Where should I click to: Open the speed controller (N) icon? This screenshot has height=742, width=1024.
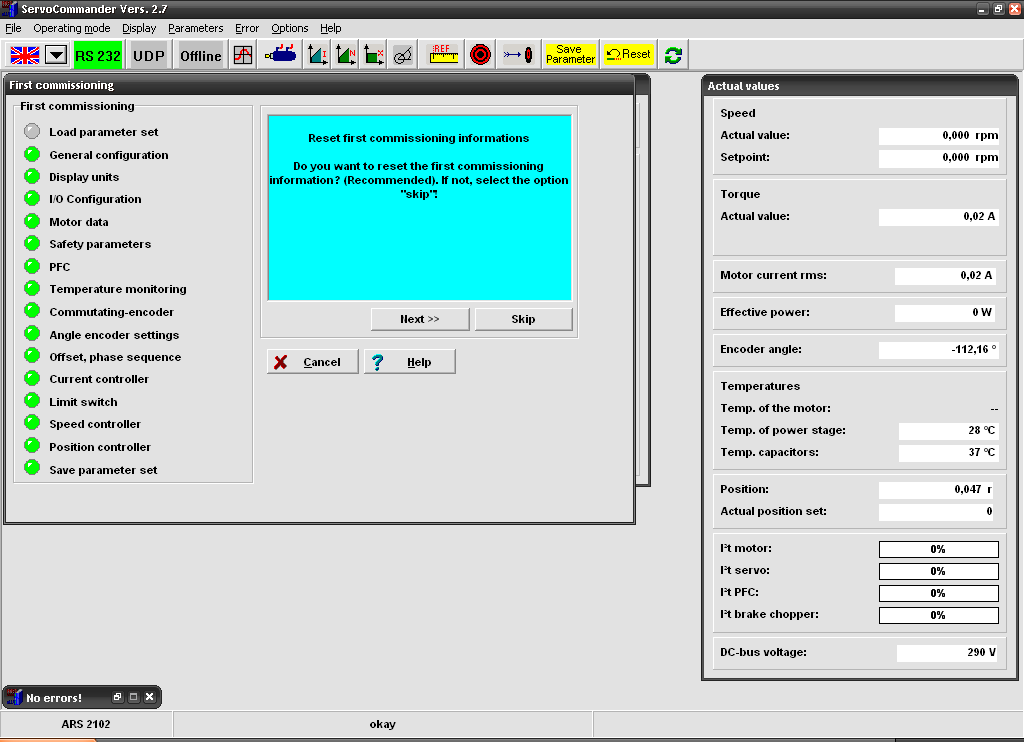pos(346,55)
